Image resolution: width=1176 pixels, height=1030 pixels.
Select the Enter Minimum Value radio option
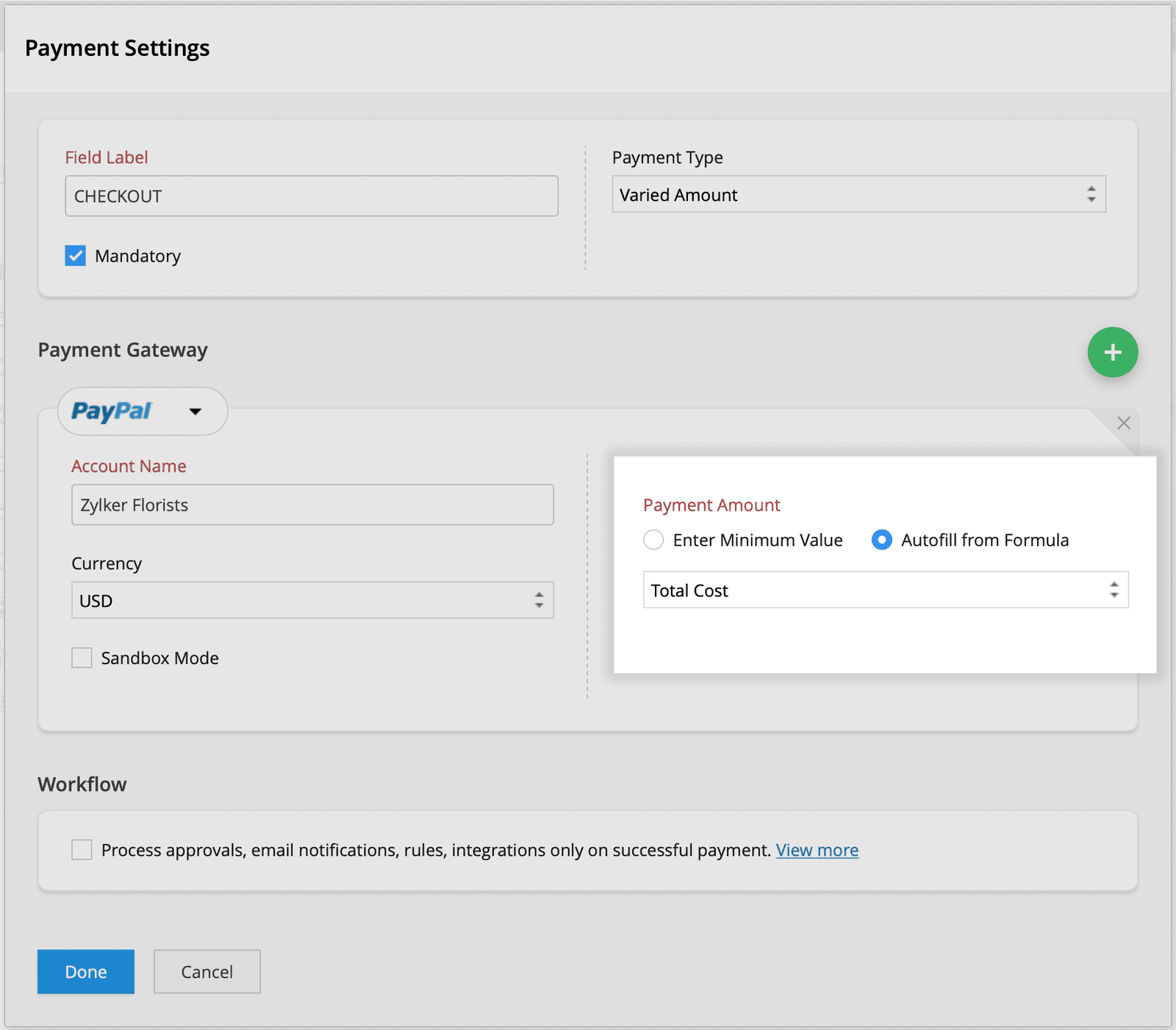point(653,540)
